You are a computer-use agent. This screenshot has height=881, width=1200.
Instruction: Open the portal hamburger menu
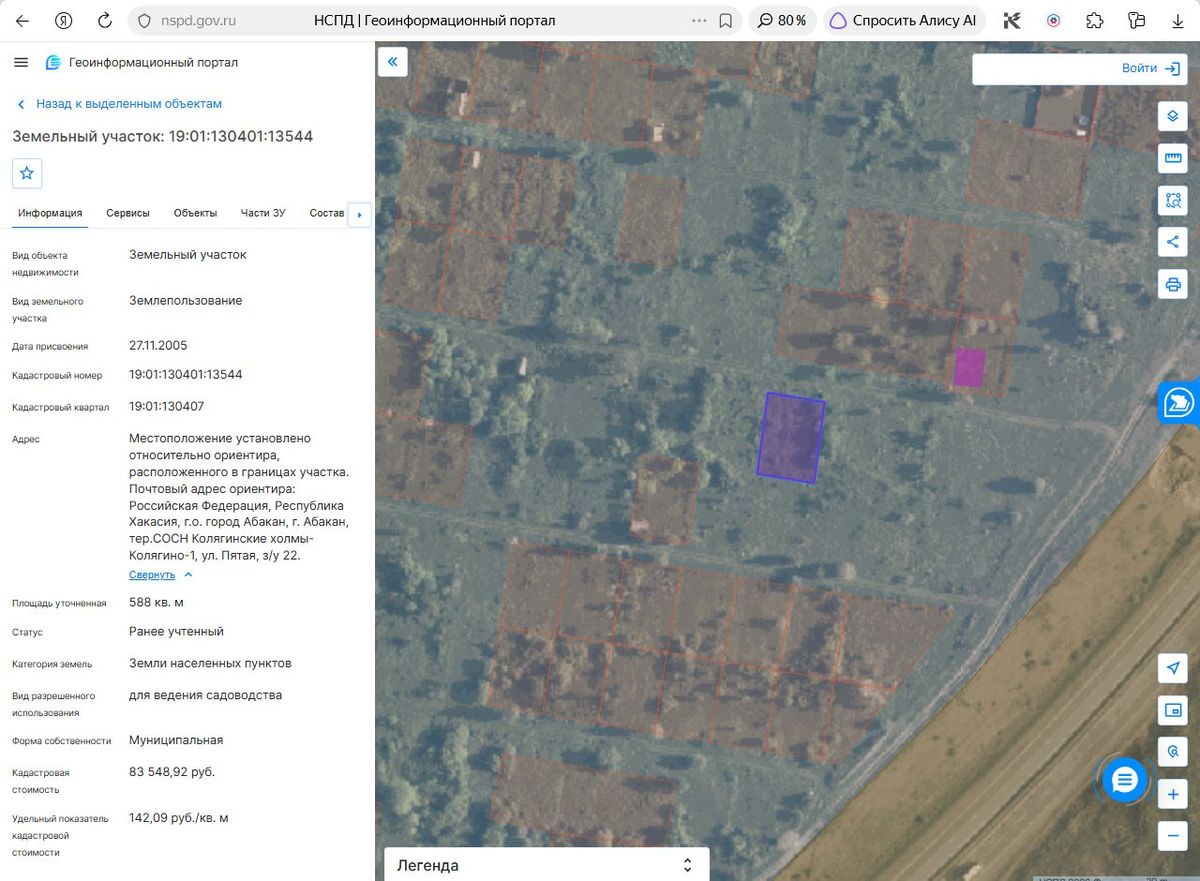[x=21, y=63]
